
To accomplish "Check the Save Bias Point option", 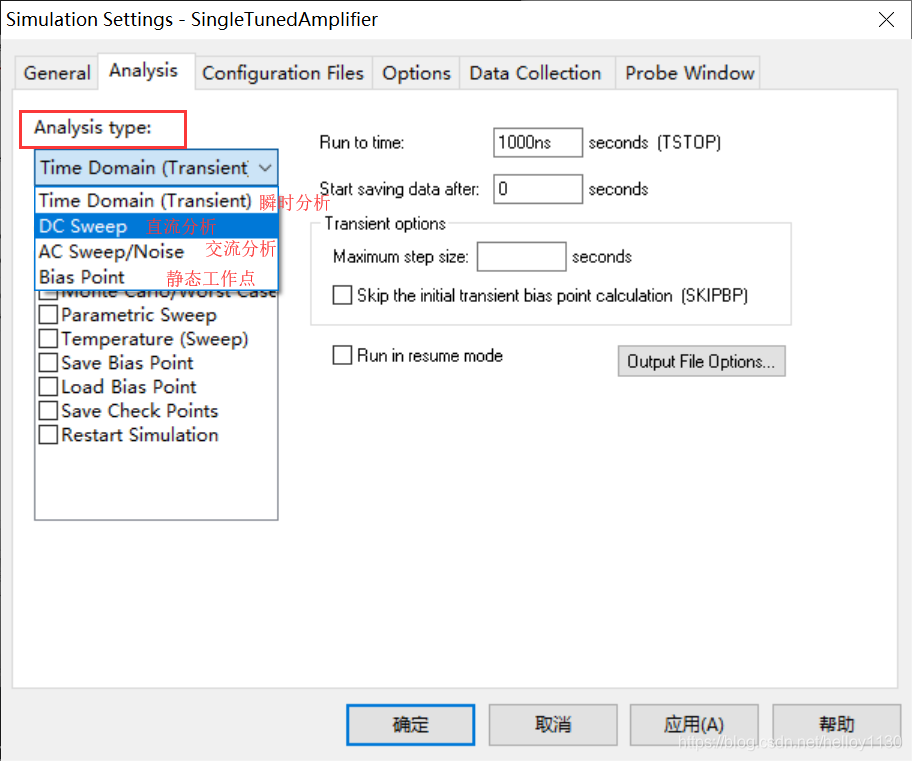I will pos(48,362).
